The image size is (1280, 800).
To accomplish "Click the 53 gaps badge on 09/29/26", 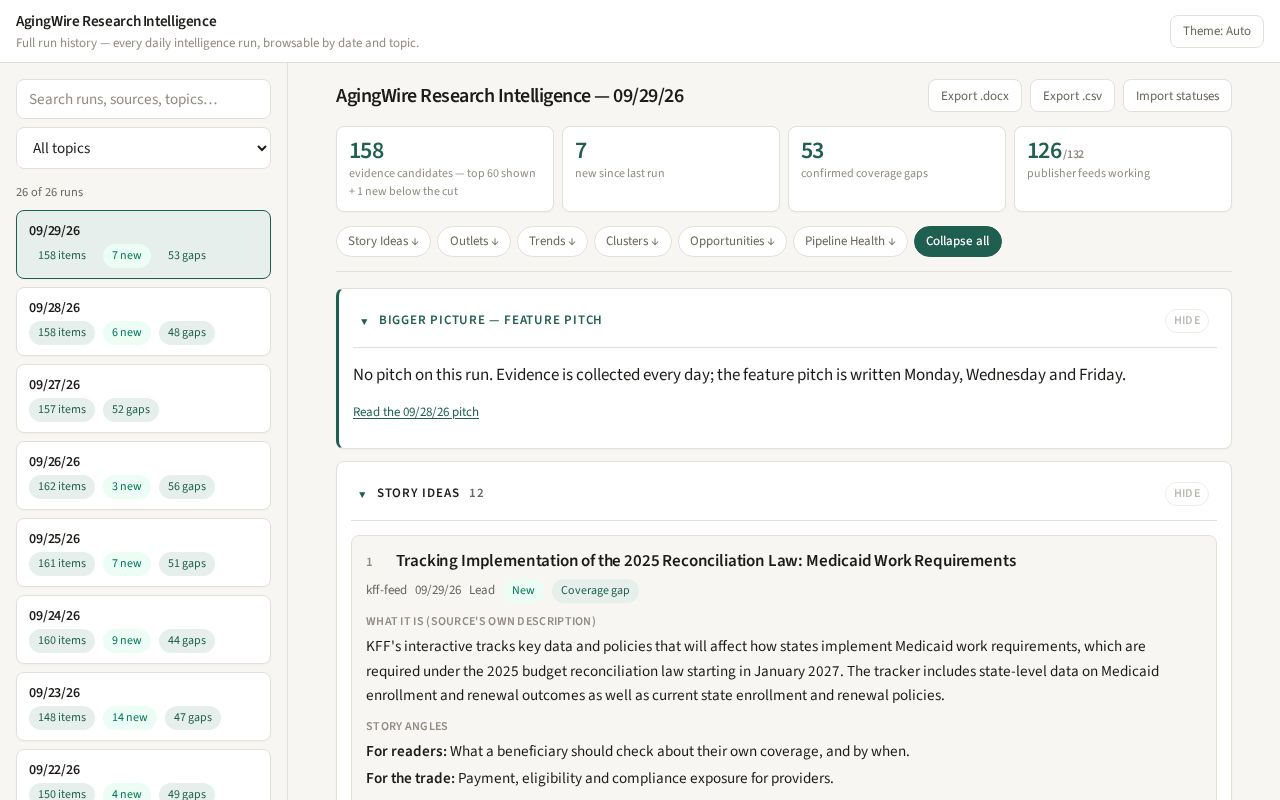I will (x=187, y=256).
